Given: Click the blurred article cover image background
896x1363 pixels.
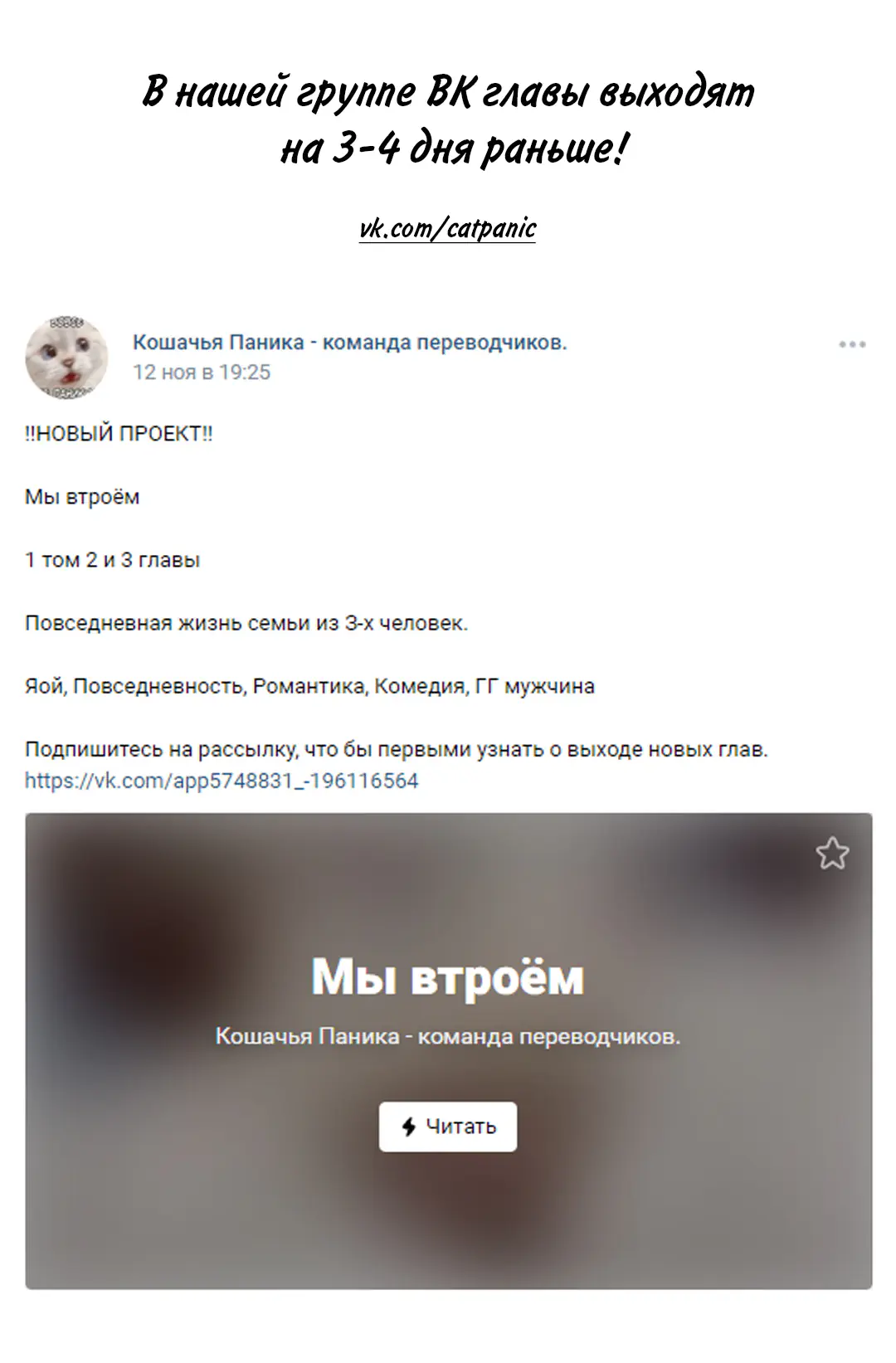Looking at the screenshot, I should click(x=448, y=1228).
